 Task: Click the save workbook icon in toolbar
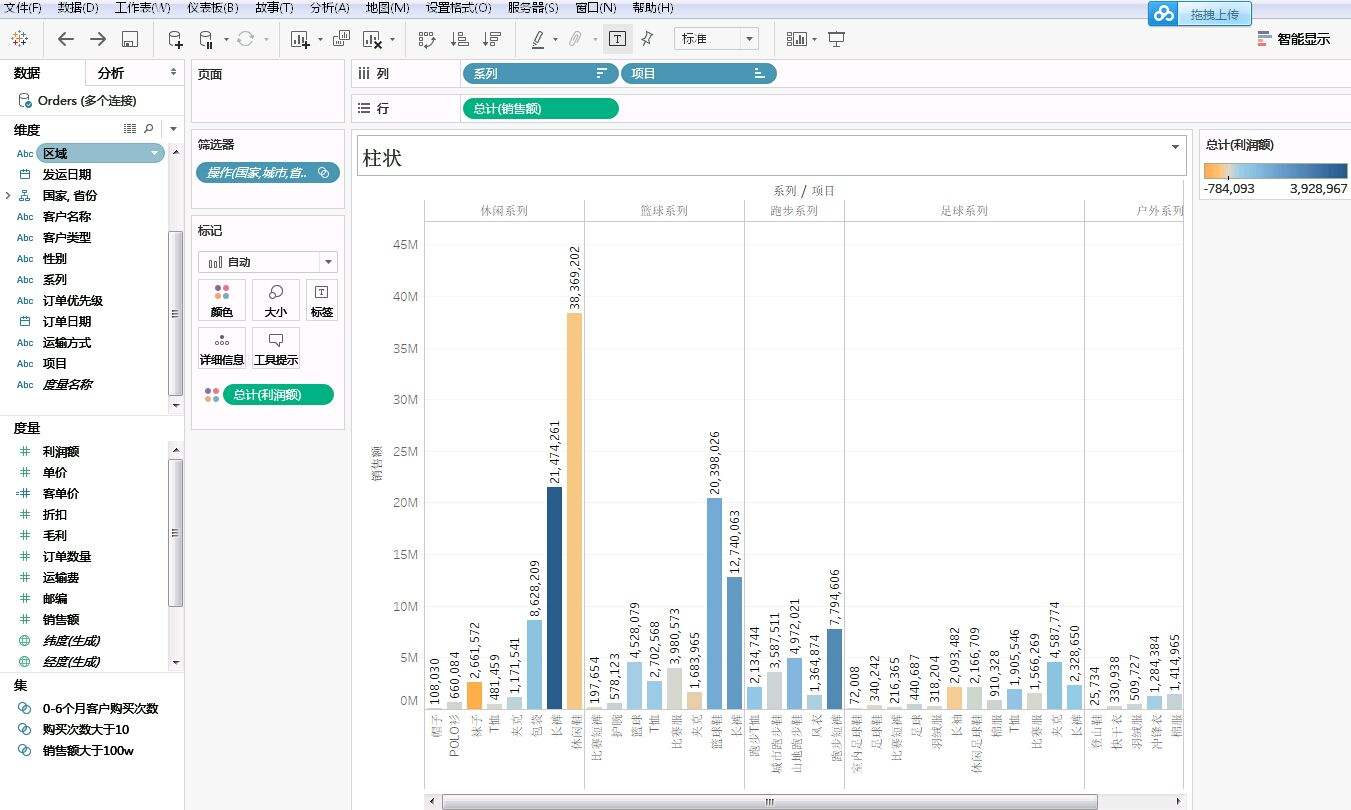point(130,39)
